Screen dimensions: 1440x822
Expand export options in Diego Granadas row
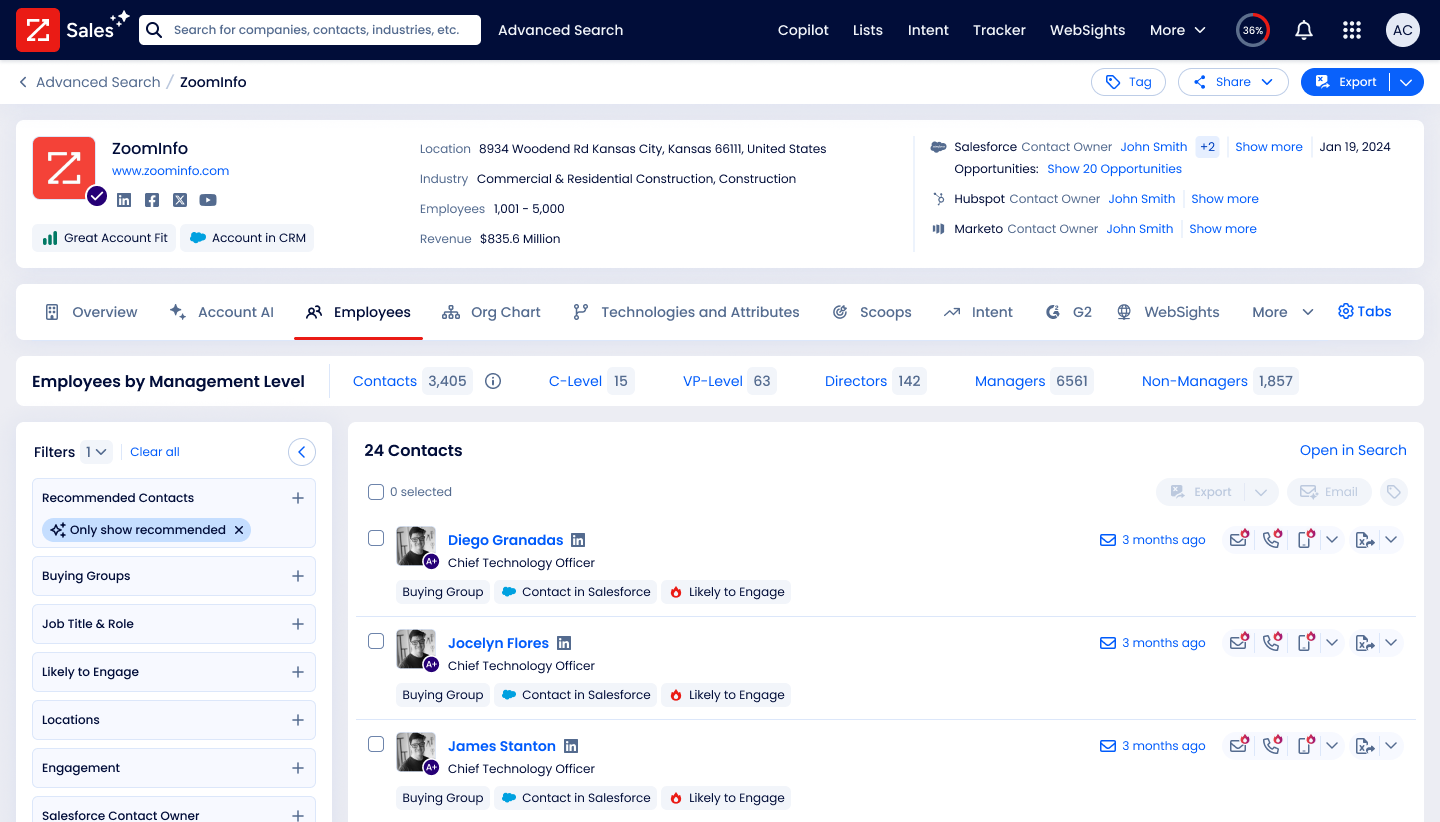click(1391, 540)
